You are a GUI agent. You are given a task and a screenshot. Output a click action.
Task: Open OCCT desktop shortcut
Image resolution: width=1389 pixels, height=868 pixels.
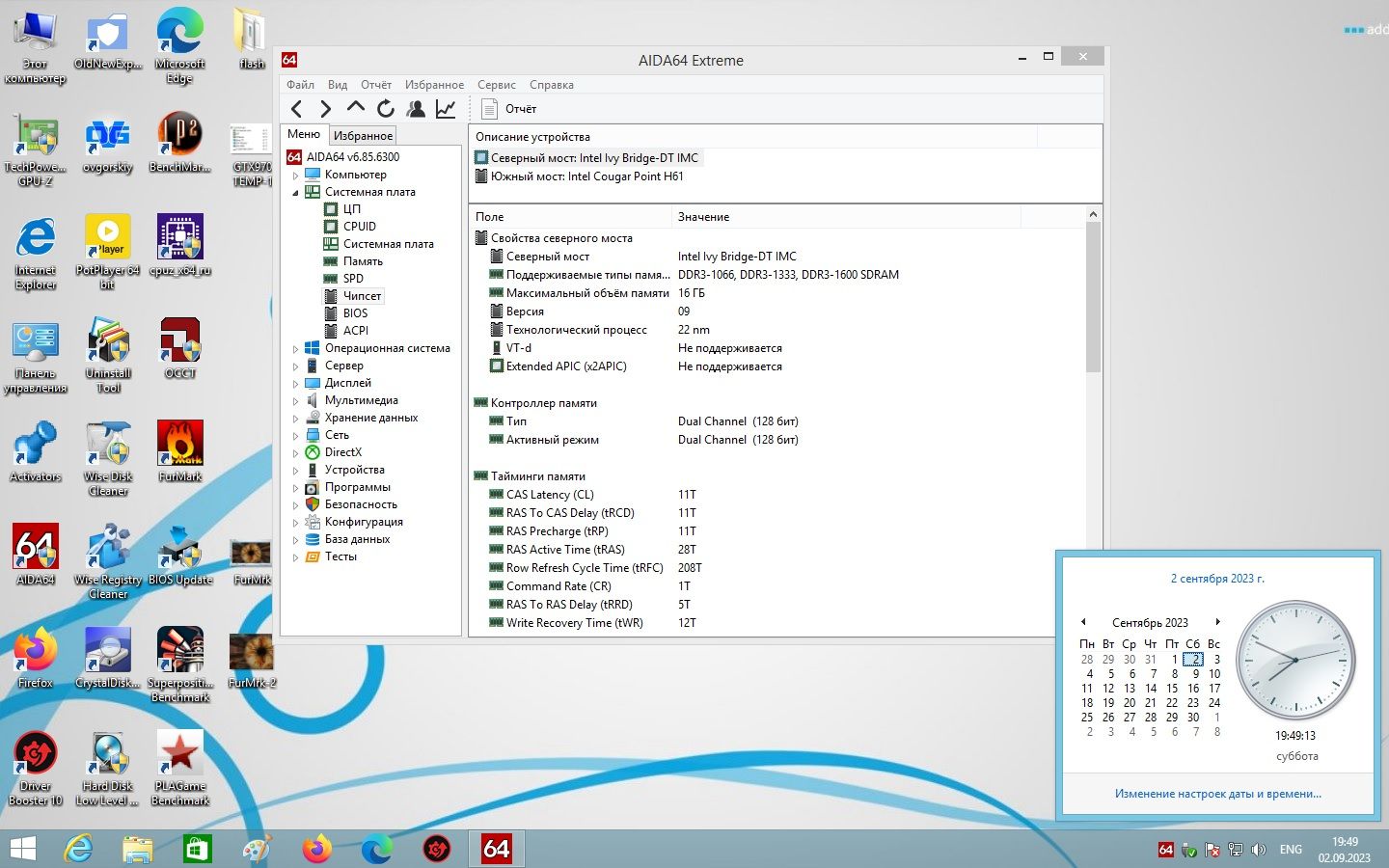coord(180,349)
